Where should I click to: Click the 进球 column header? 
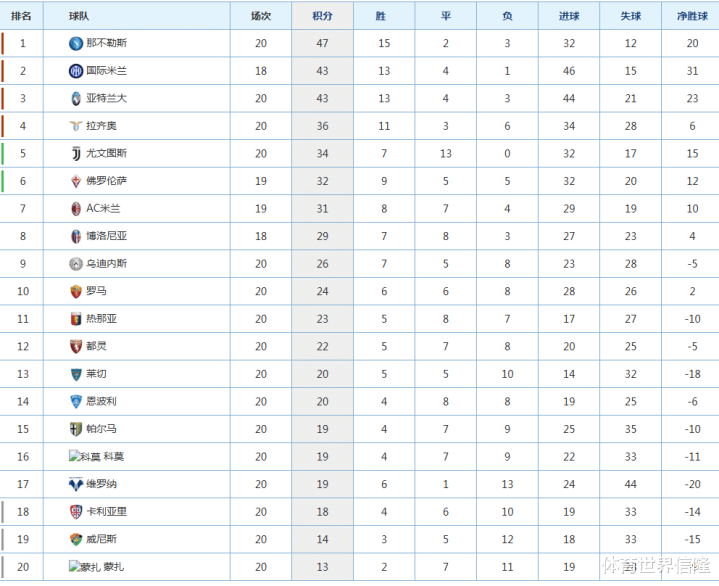tap(570, 16)
